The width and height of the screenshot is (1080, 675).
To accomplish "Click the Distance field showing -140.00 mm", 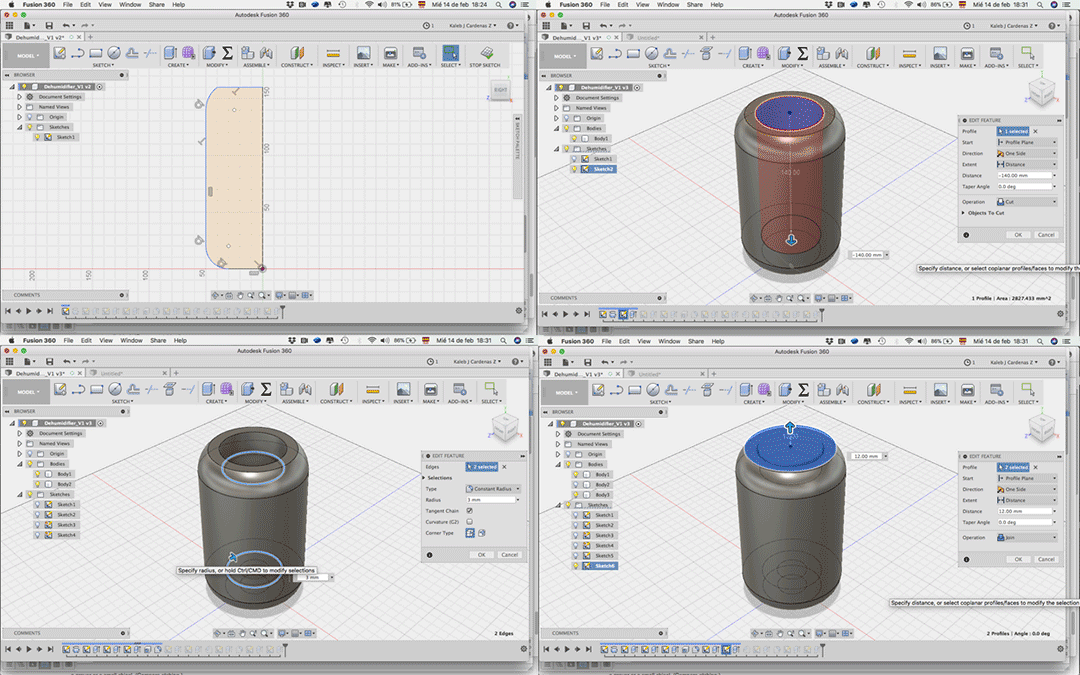I will click(1024, 175).
